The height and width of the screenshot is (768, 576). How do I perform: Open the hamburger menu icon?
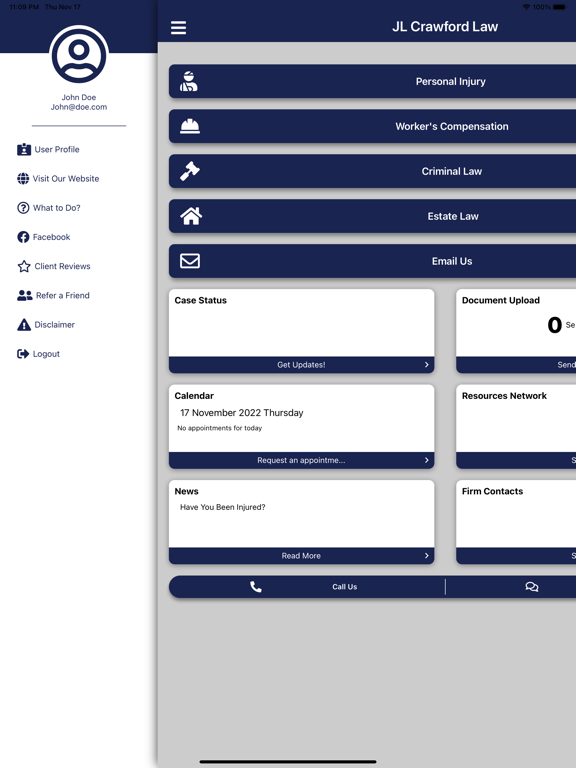(x=178, y=27)
